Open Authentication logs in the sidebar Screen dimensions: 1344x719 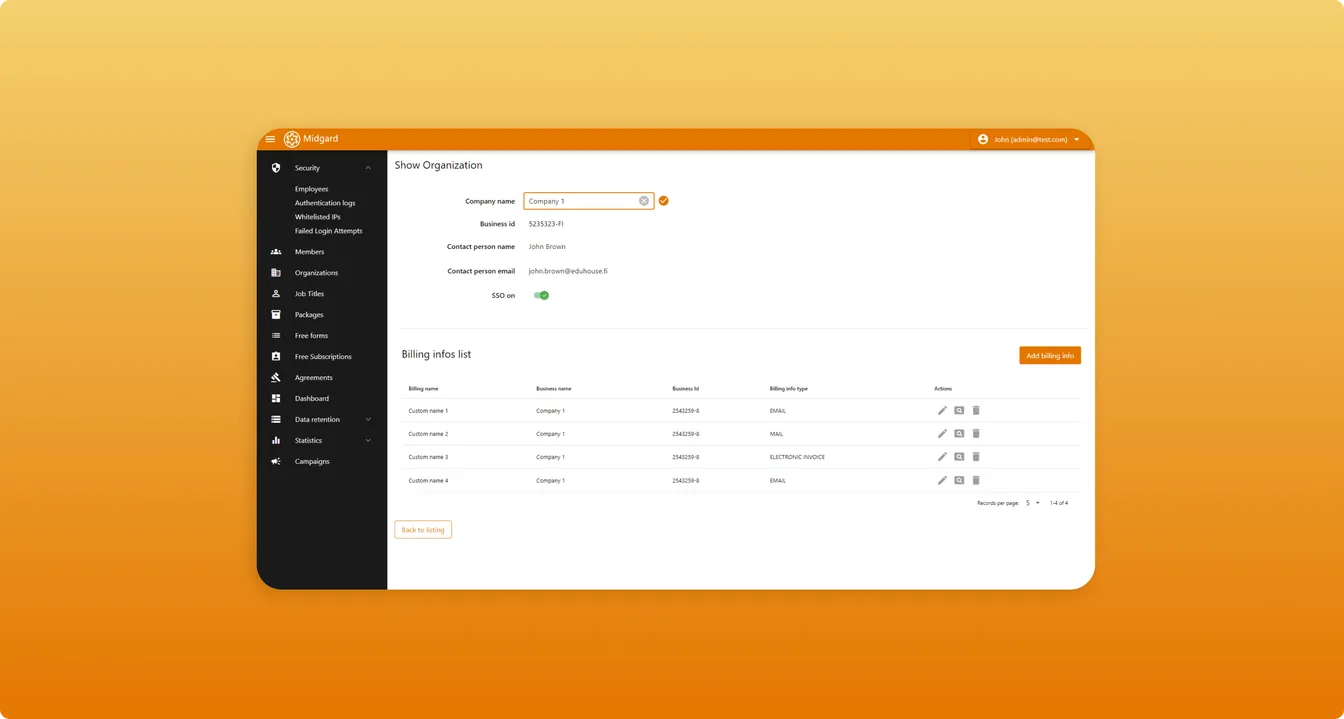[325, 203]
